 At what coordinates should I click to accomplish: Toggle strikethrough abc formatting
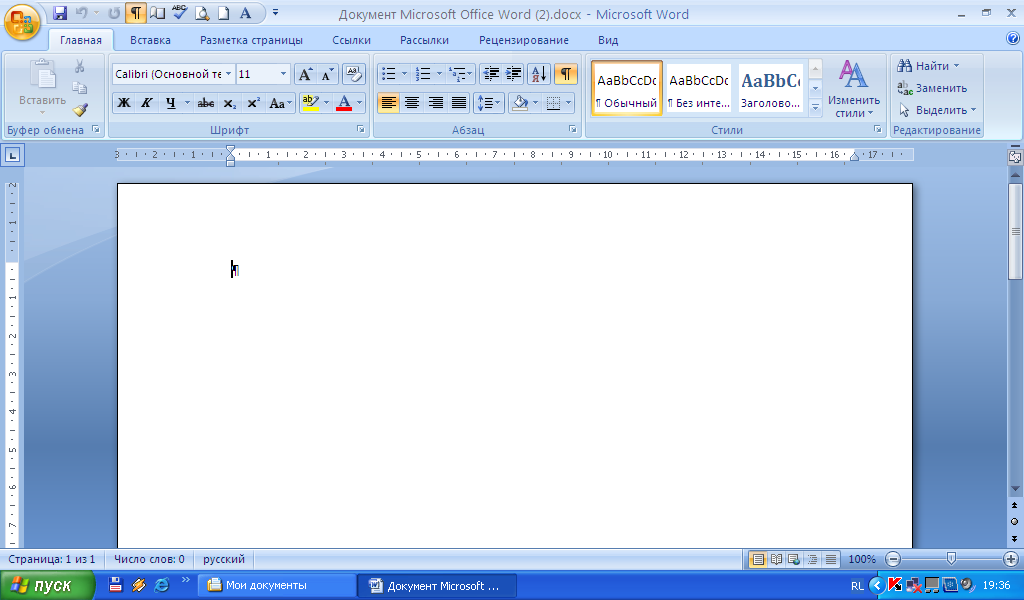click(206, 103)
